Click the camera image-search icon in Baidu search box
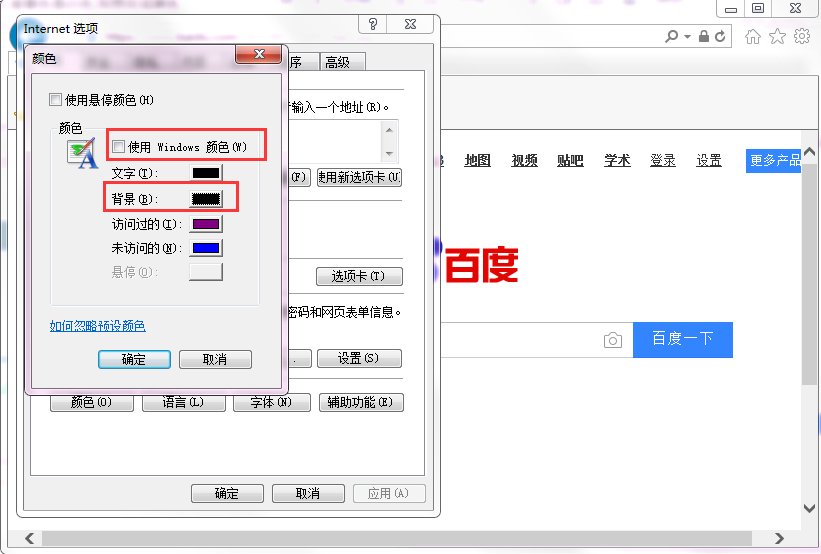The height and width of the screenshot is (554, 821). pyautogui.click(x=613, y=340)
